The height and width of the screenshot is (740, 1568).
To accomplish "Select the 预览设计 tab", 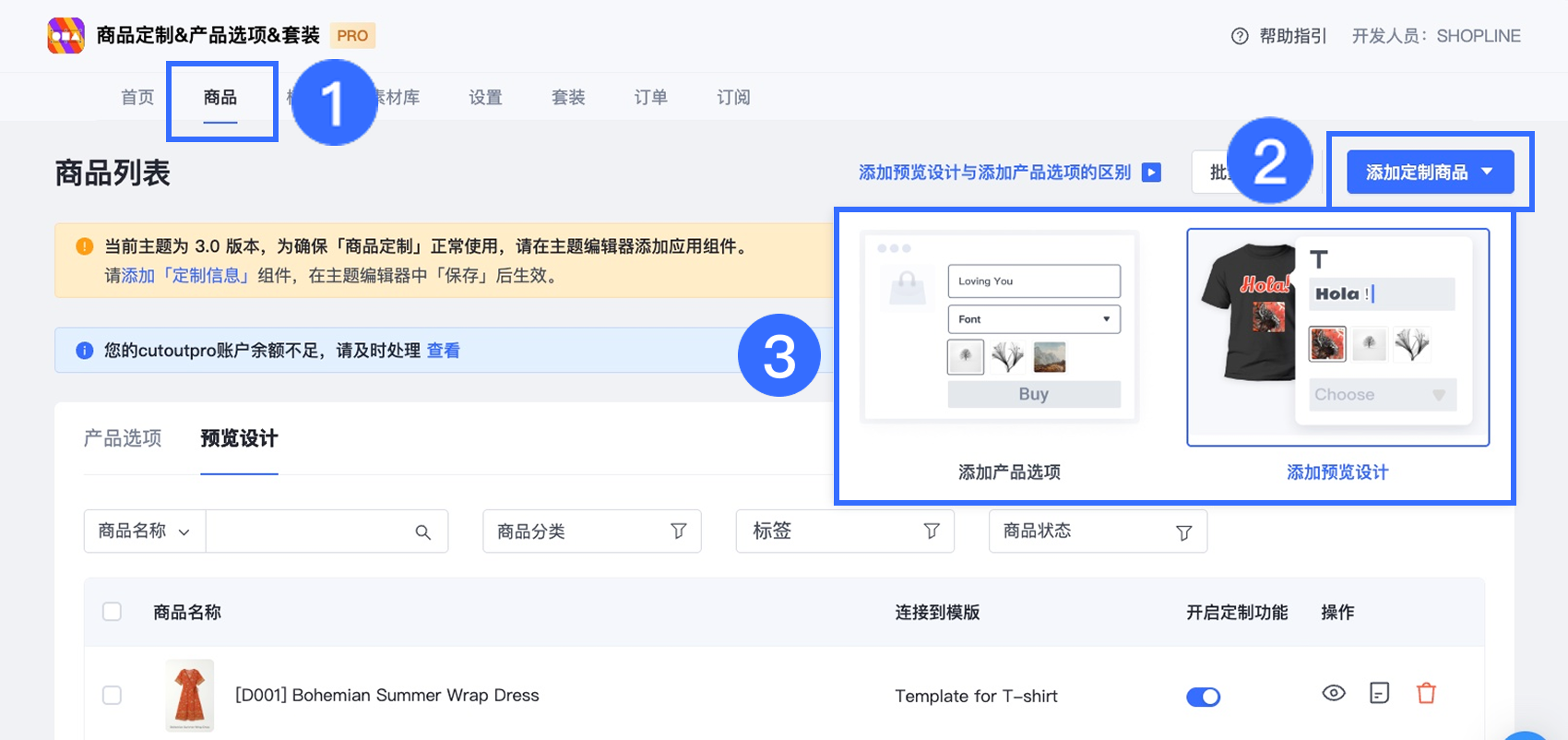I will click(x=239, y=438).
